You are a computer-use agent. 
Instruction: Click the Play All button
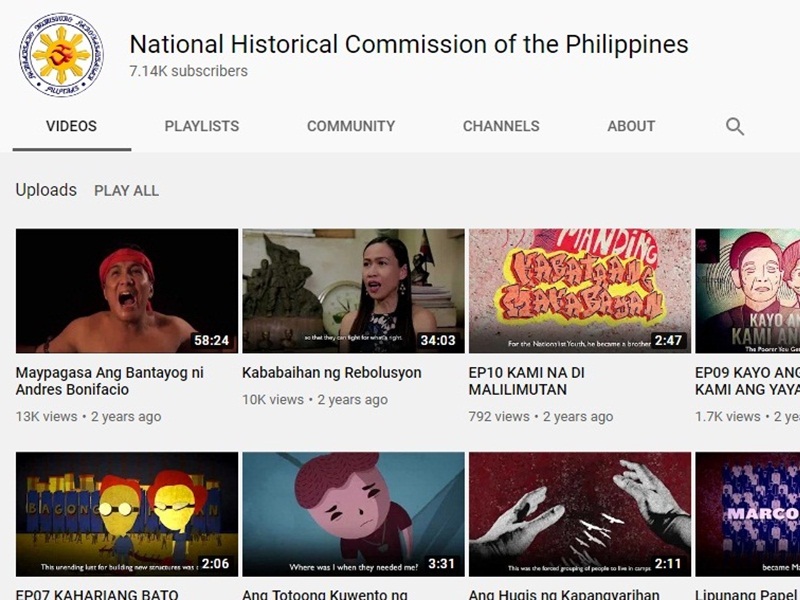127,191
